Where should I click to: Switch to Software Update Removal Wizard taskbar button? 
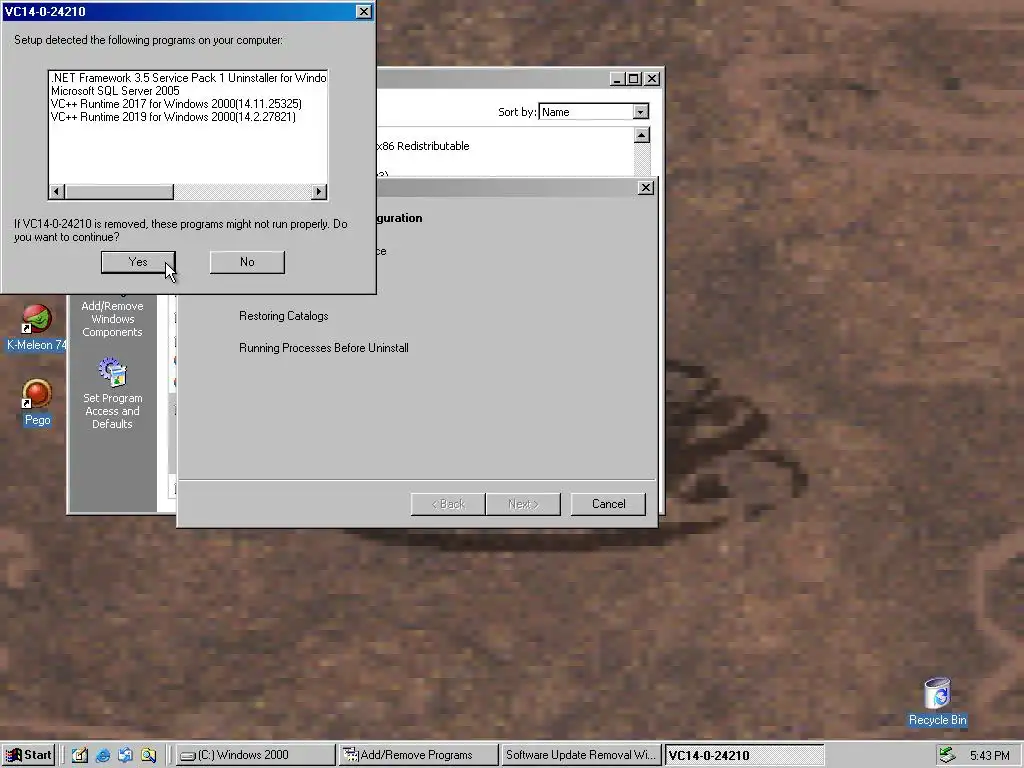pos(581,756)
